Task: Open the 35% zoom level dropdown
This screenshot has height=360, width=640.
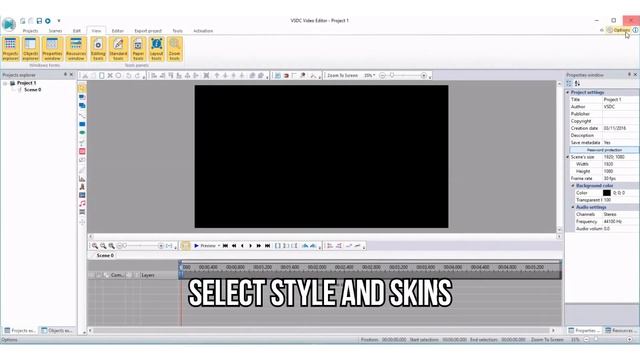Action: click(x=369, y=76)
